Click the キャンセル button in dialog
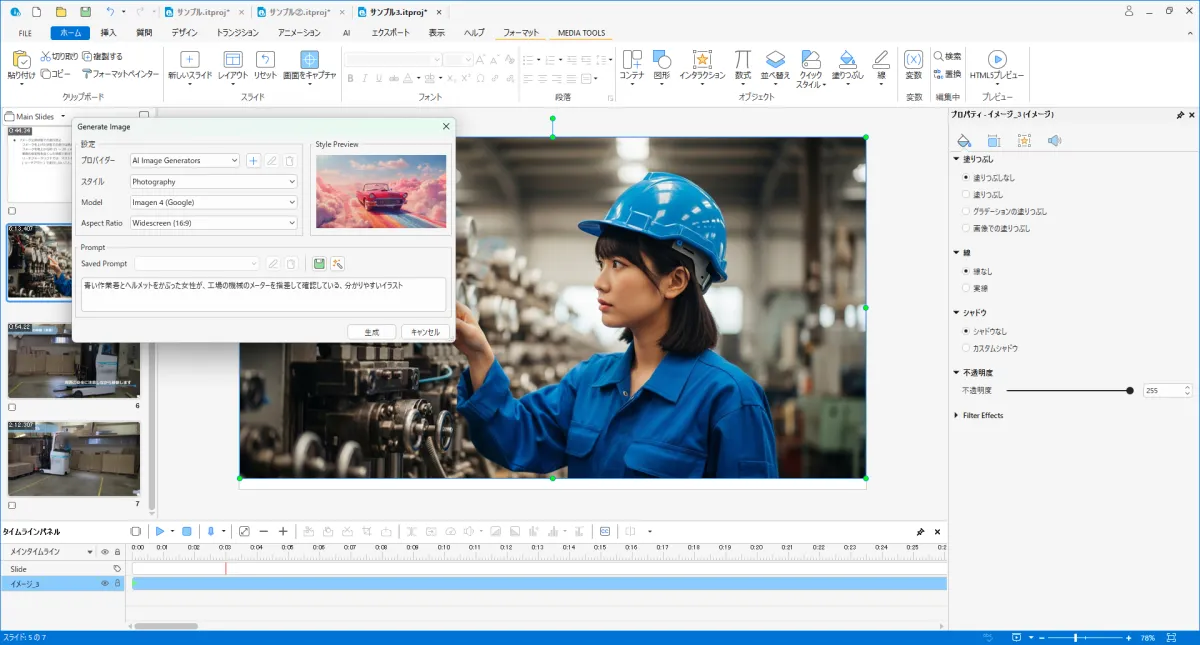Viewport: 1200px width, 645px height. tap(426, 331)
